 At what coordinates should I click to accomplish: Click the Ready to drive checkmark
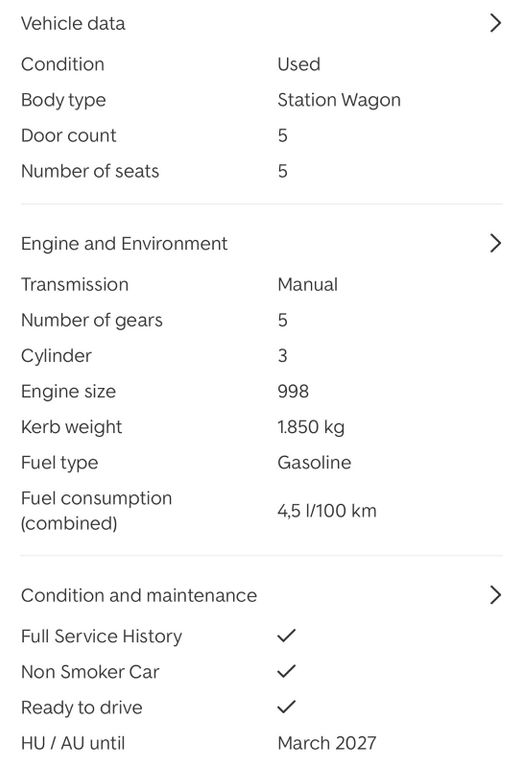[286, 707]
